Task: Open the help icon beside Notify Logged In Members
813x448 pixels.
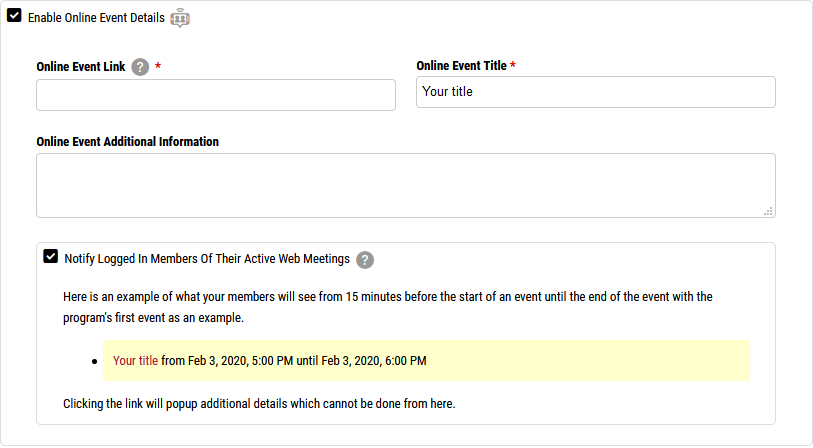Action: coord(365,259)
